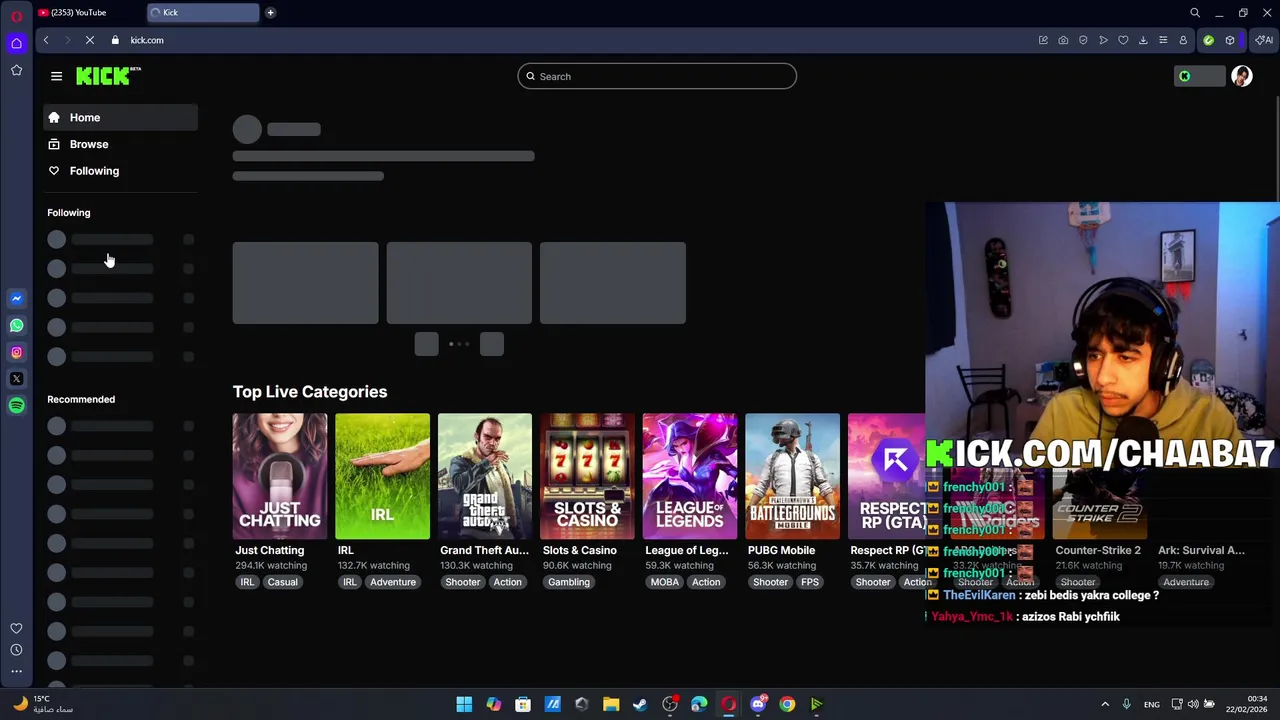Open Windows Start menu
The image size is (1280, 720).
pos(464,704)
